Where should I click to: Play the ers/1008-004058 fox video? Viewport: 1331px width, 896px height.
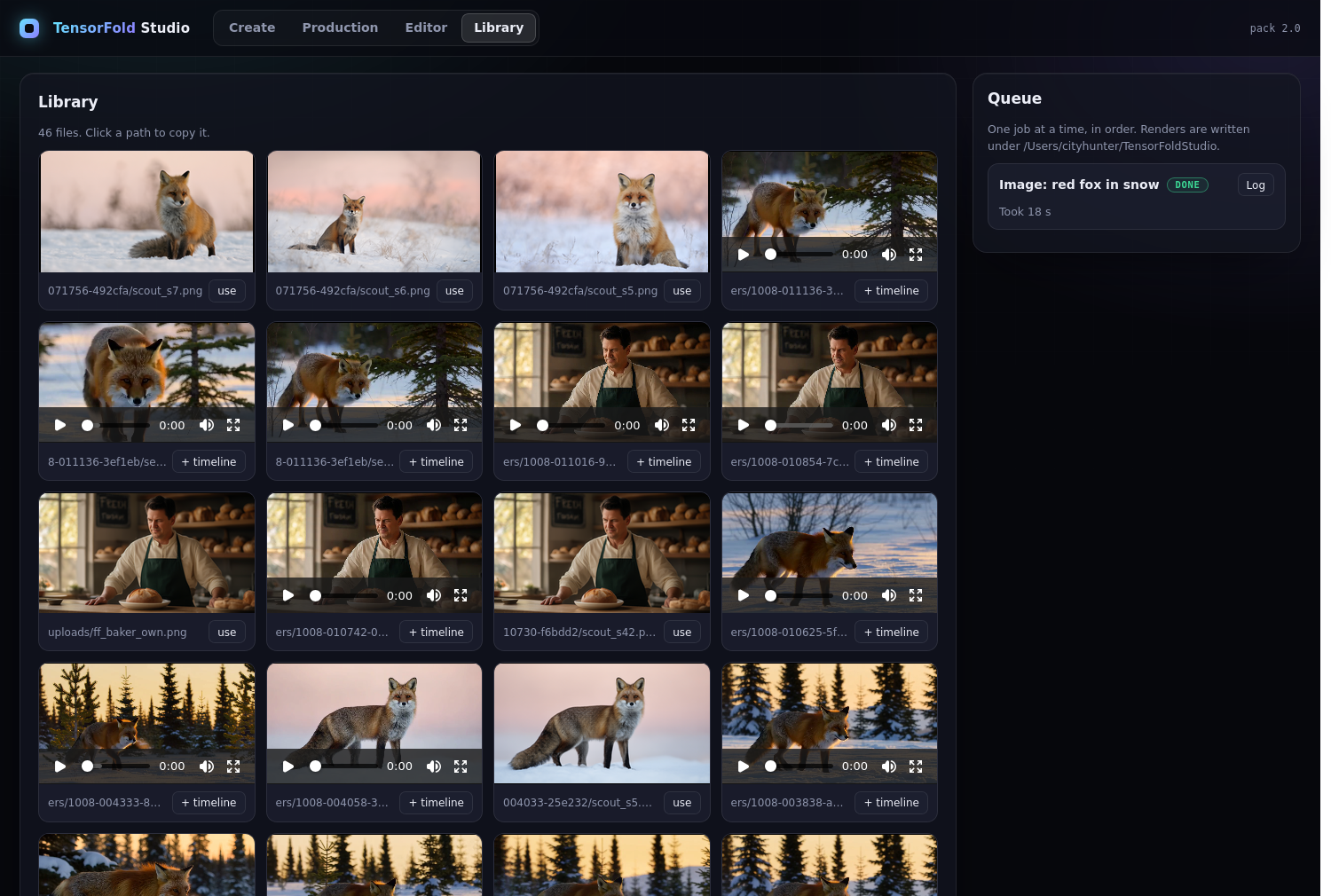pyautogui.click(x=288, y=766)
